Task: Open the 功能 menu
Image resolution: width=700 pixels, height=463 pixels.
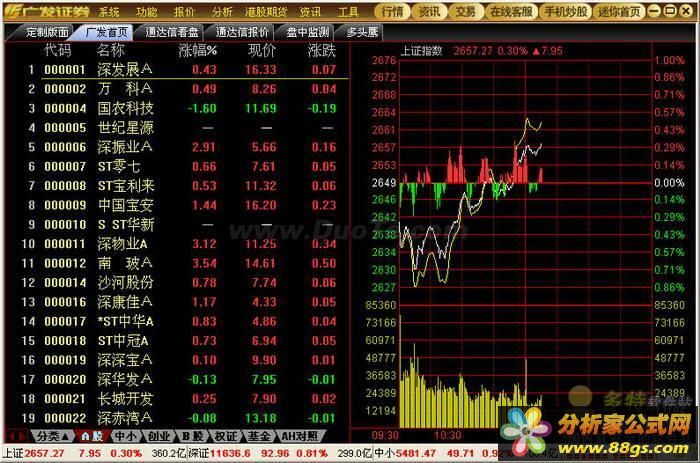Action: point(146,12)
